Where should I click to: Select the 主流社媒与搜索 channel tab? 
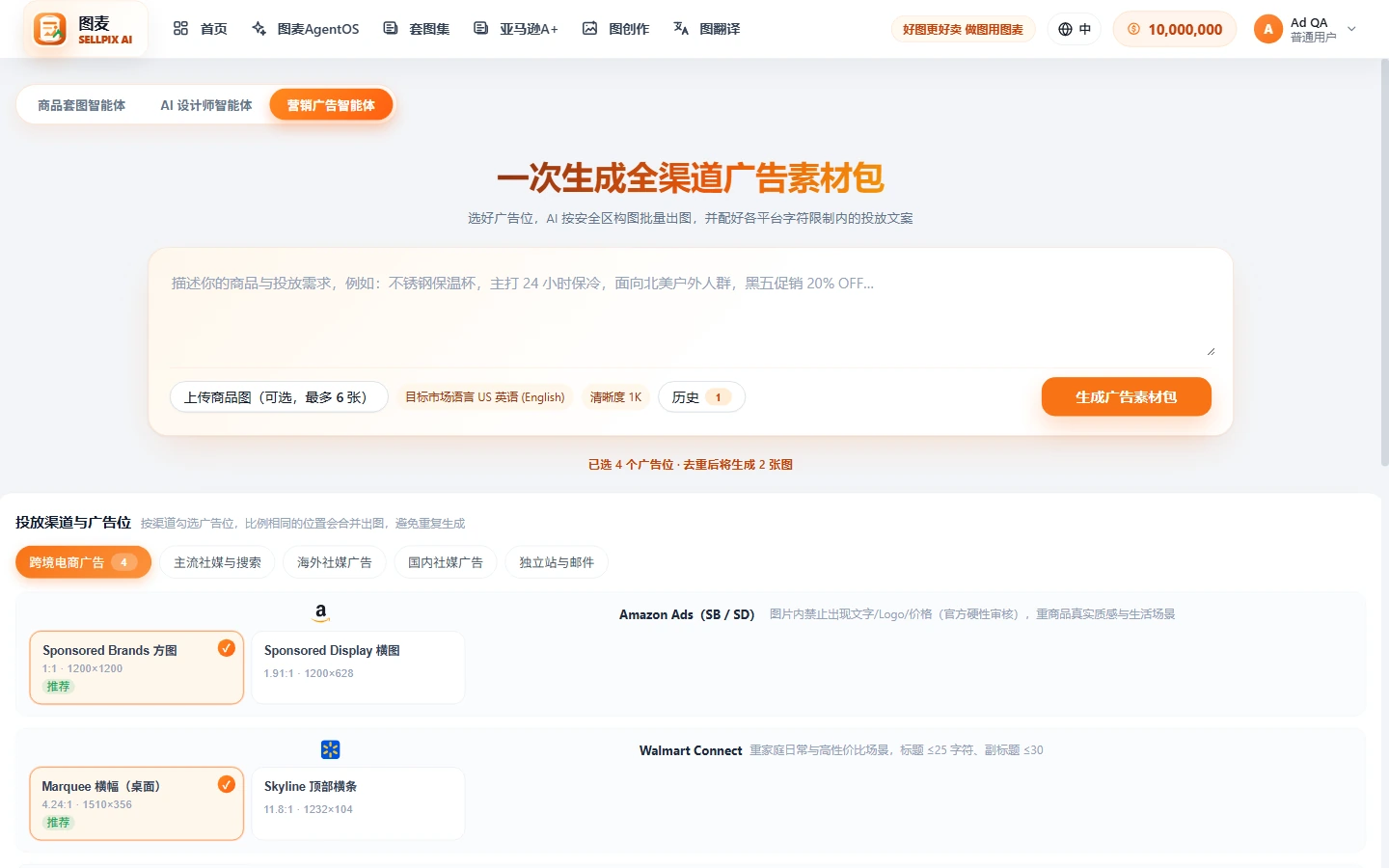coord(217,562)
